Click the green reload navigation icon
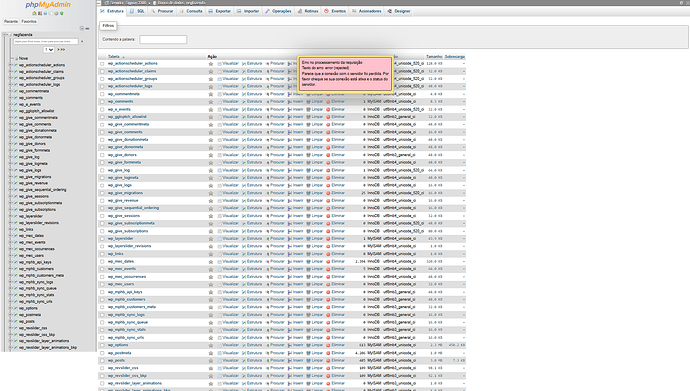Image resolution: width=690 pixels, height=391 pixels. click(62, 13)
